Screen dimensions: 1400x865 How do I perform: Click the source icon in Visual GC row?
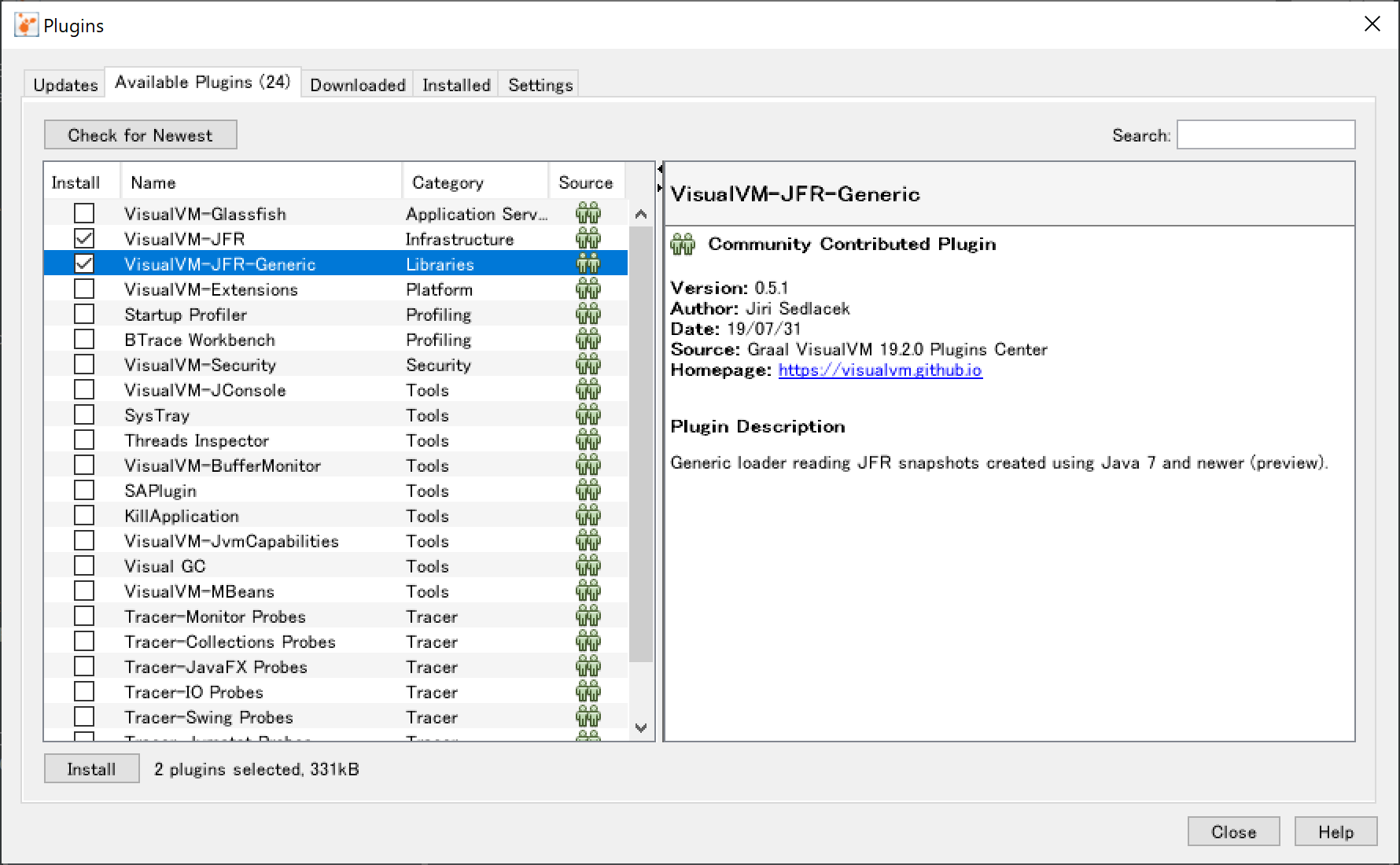(588, 565)
